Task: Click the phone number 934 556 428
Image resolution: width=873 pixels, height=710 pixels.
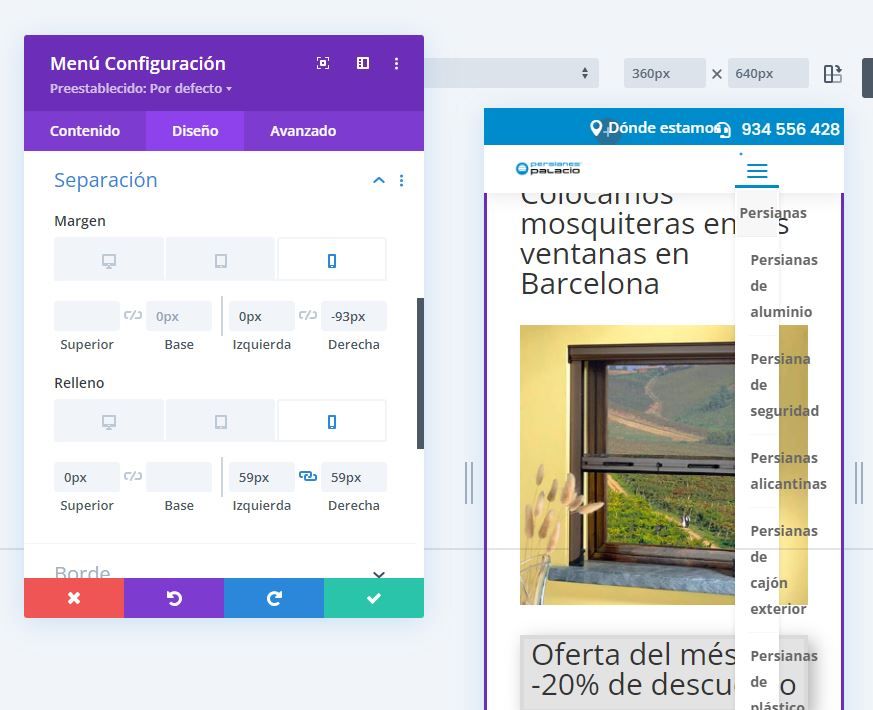Action: 790,129
